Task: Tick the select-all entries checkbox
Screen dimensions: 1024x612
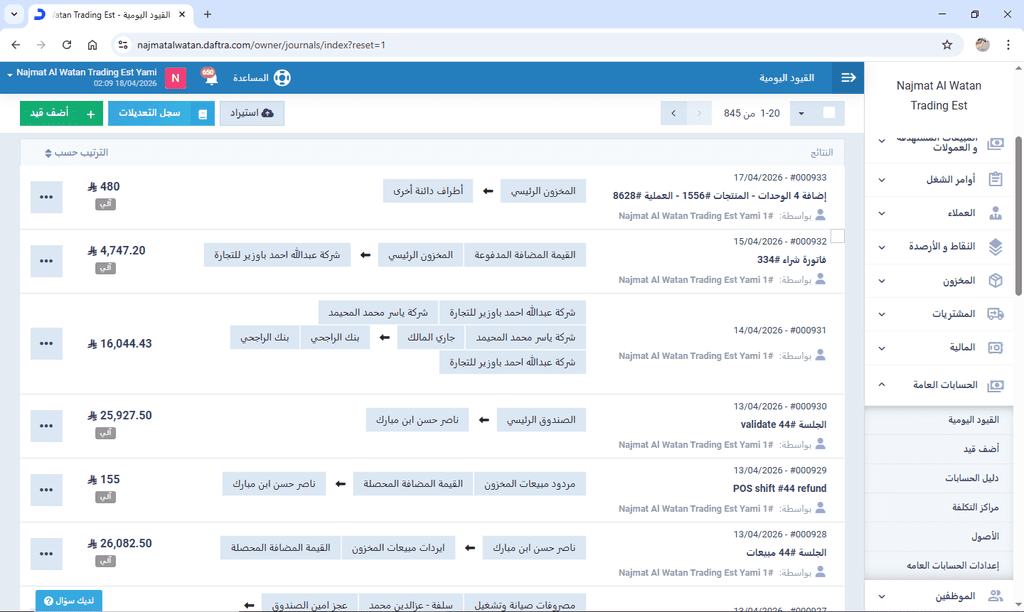Action: point(829,113)
